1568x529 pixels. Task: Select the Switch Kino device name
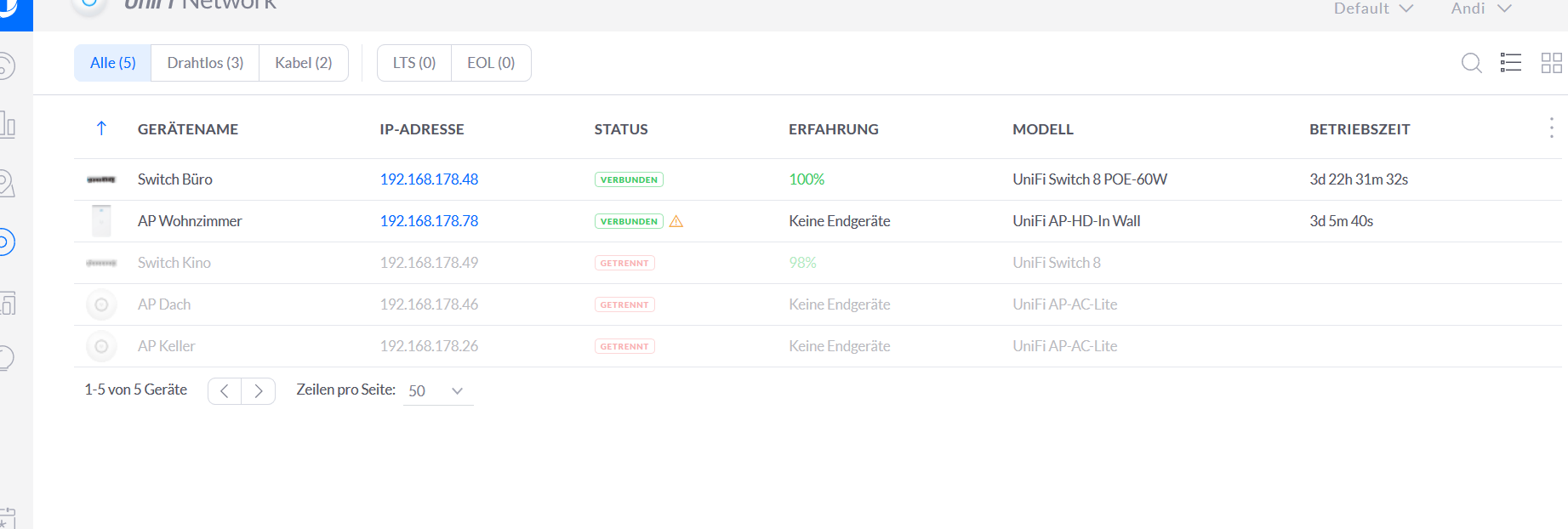[x=174, y=263]
